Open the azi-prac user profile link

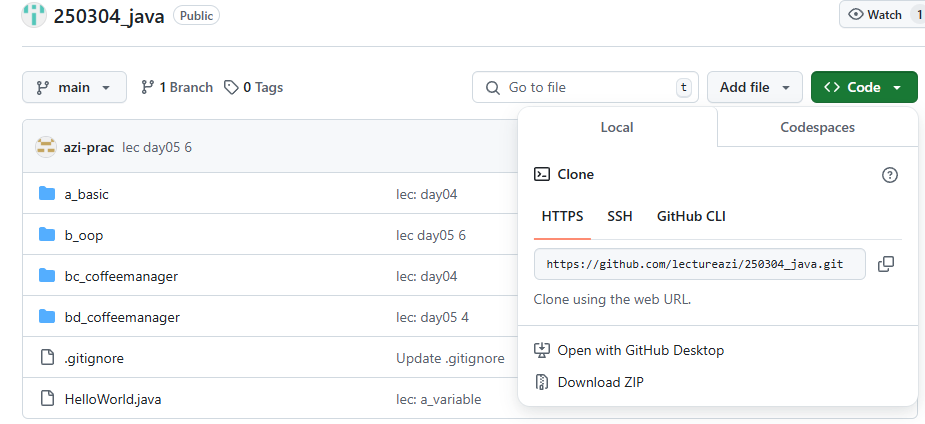88,147
